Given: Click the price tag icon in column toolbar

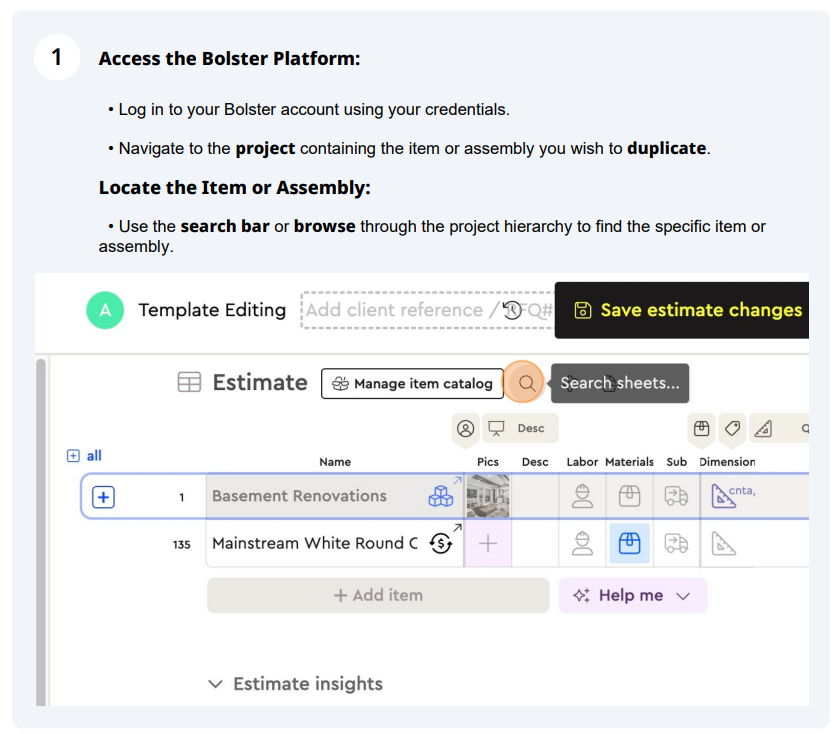Looking at the screenshot, I should point(733,429).
